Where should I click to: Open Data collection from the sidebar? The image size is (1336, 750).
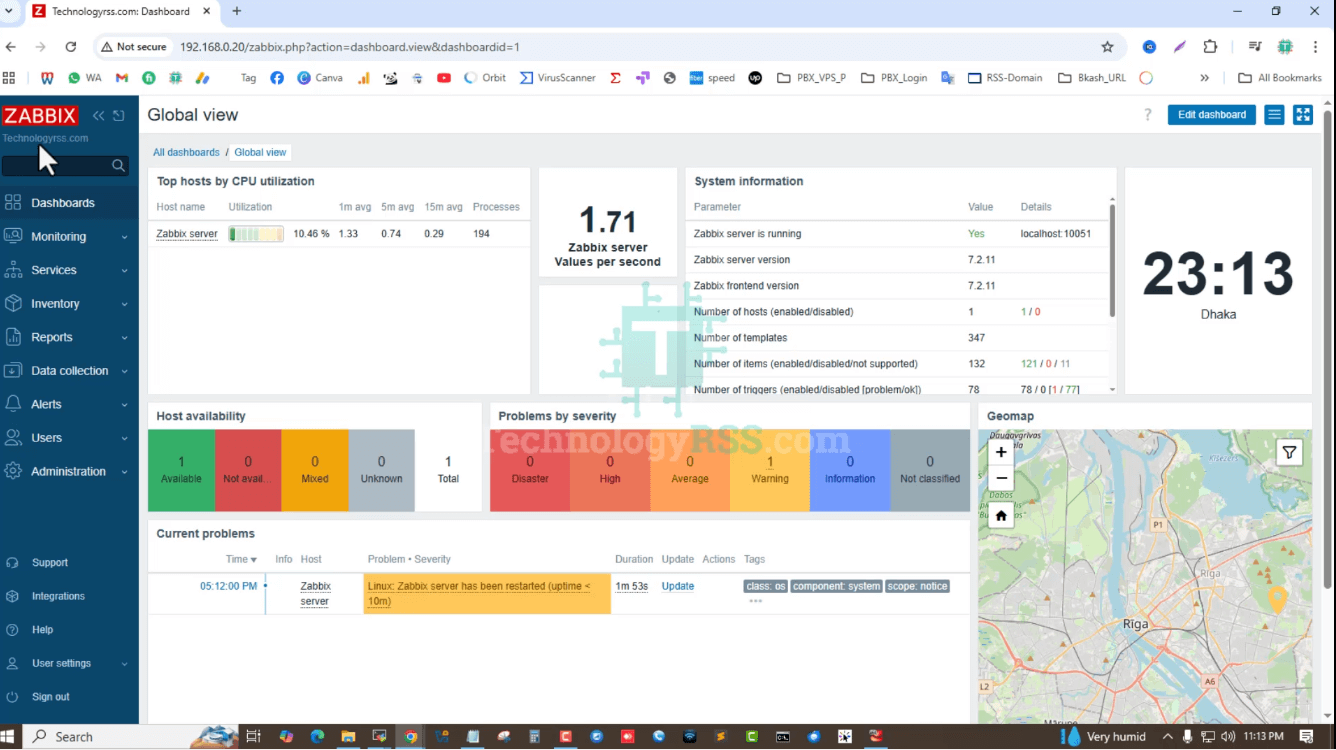68,370
